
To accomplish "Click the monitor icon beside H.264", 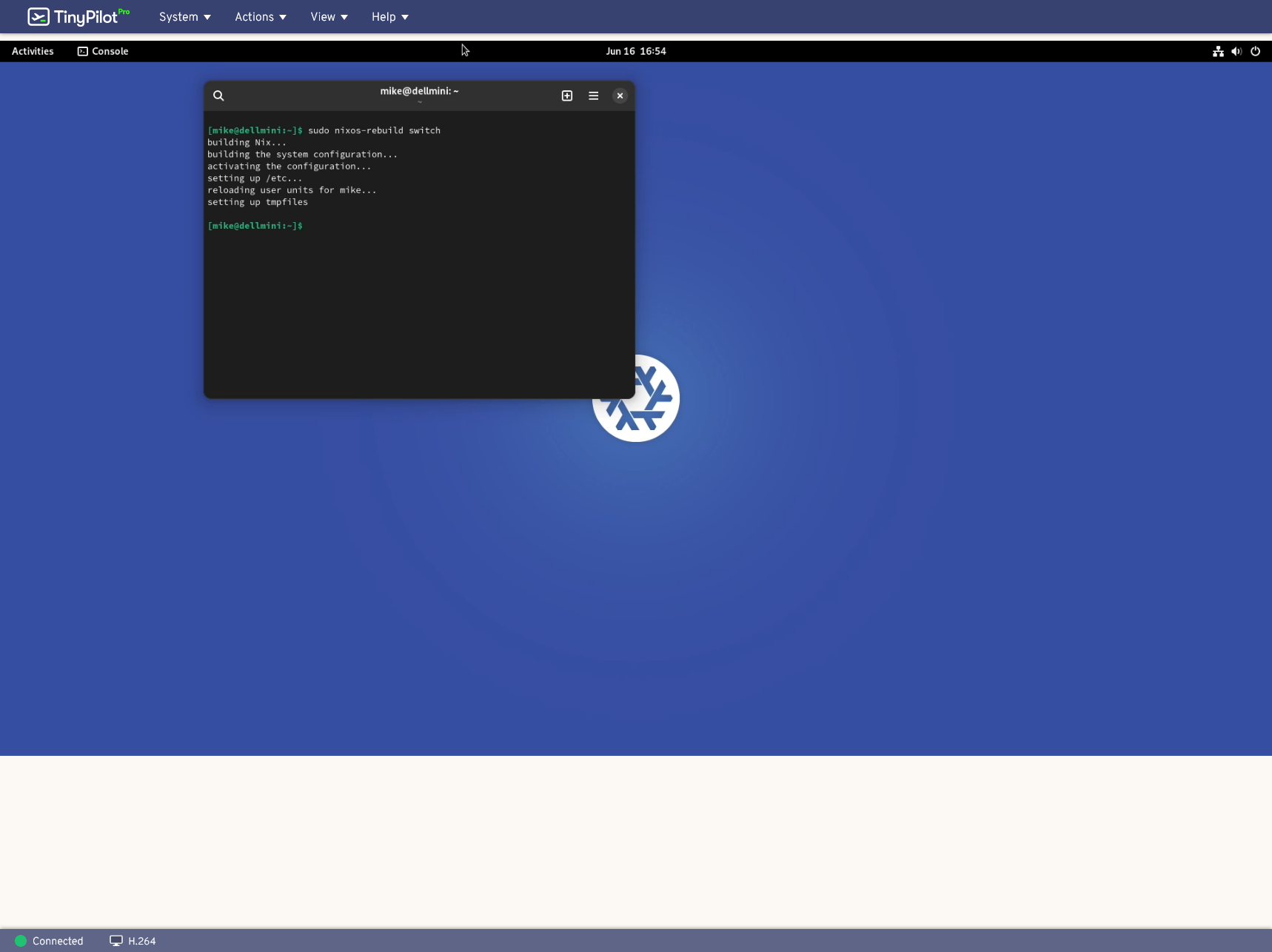I will pyautogui.click(x=116, y=941).
